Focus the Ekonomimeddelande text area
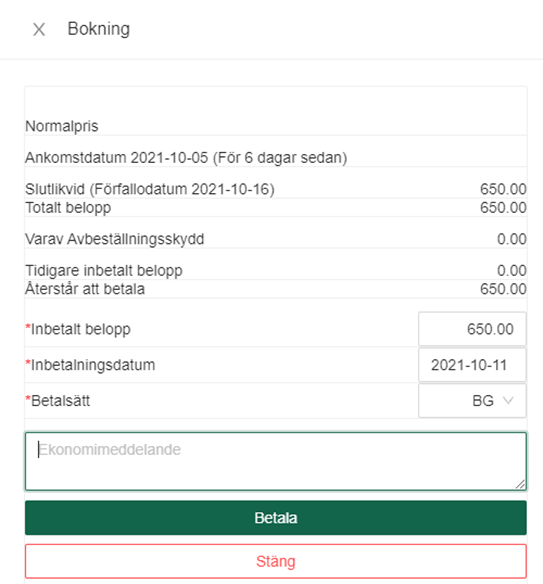 [x=276, y=461]
